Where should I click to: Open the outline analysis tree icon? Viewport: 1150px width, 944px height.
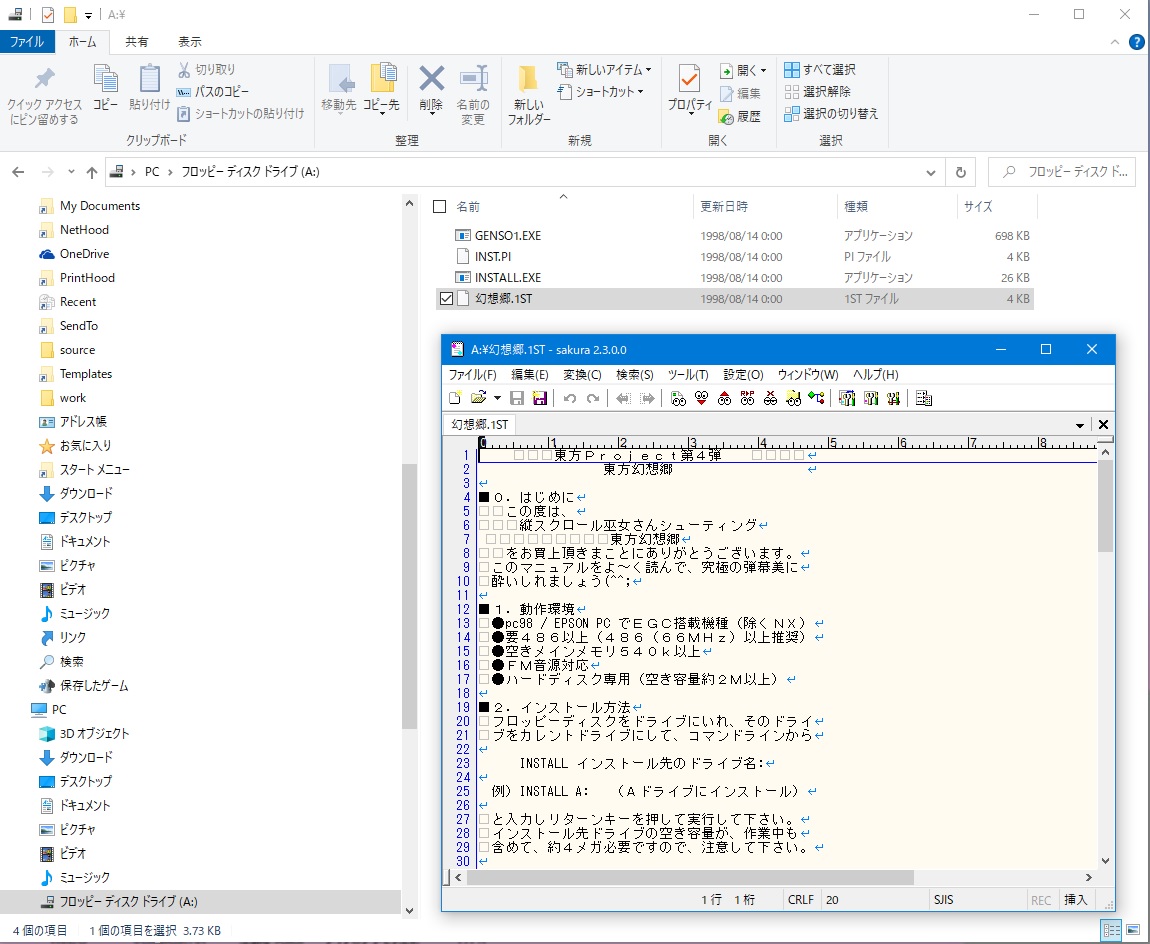coord(816,398)
